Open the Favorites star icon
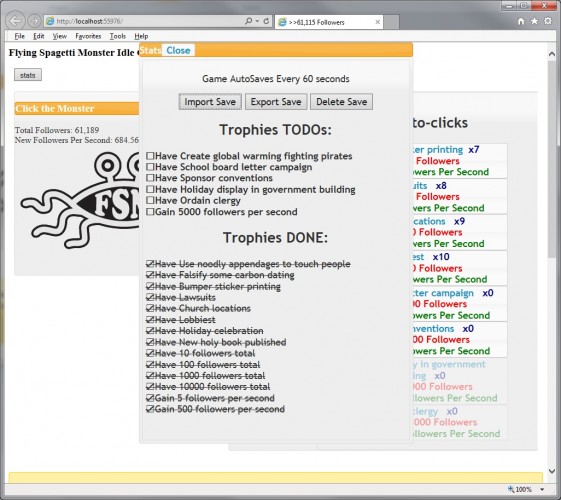The width and height of the screenshot is (561, 500). tap(534, 21)
